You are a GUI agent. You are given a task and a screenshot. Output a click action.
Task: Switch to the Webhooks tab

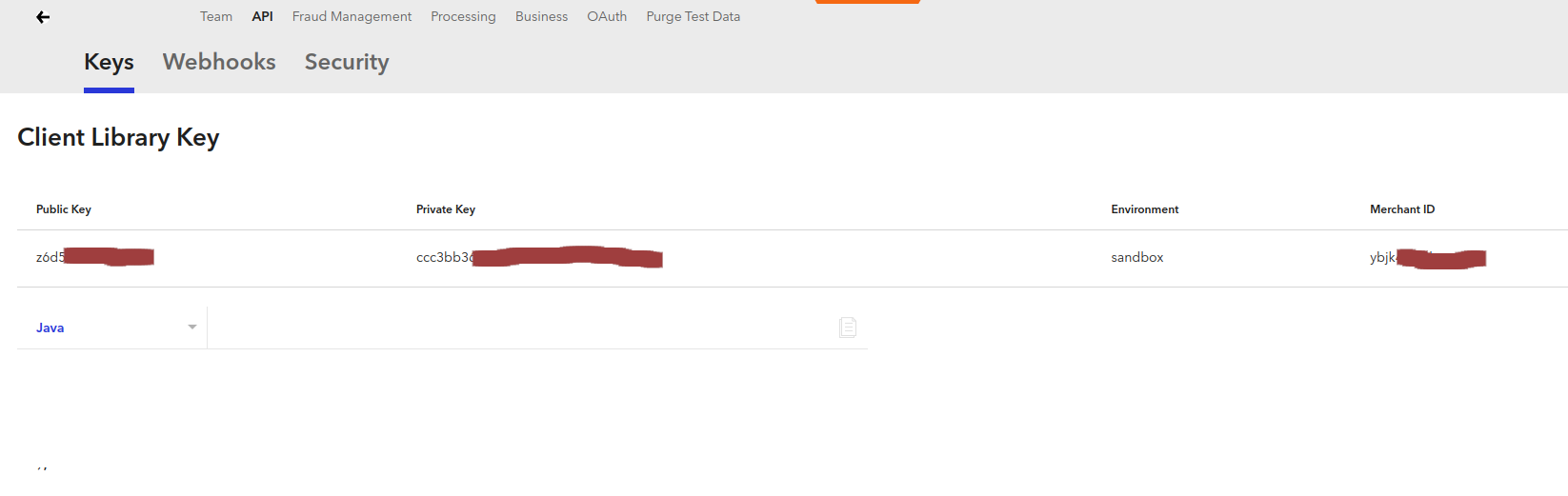[219, 62]
